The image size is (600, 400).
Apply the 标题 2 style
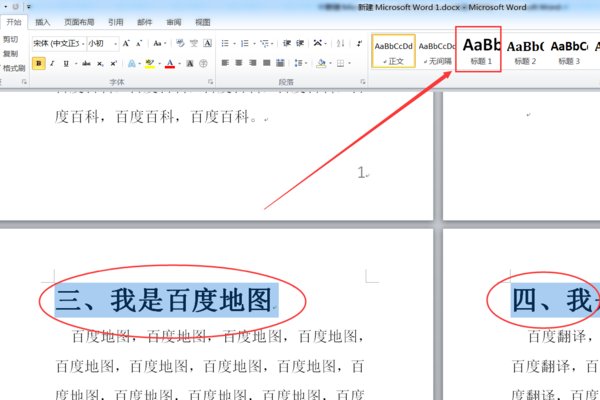point(525,51)
